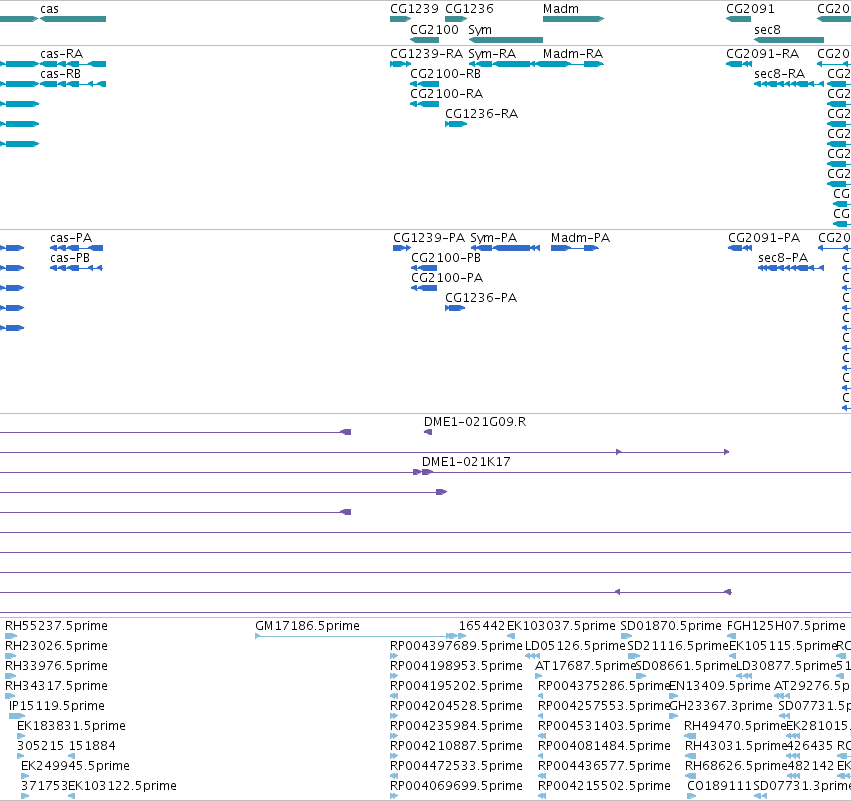851x801 pixels.
Task: Click the RP004375286.5prime EST label
Action: click(604, 686)
